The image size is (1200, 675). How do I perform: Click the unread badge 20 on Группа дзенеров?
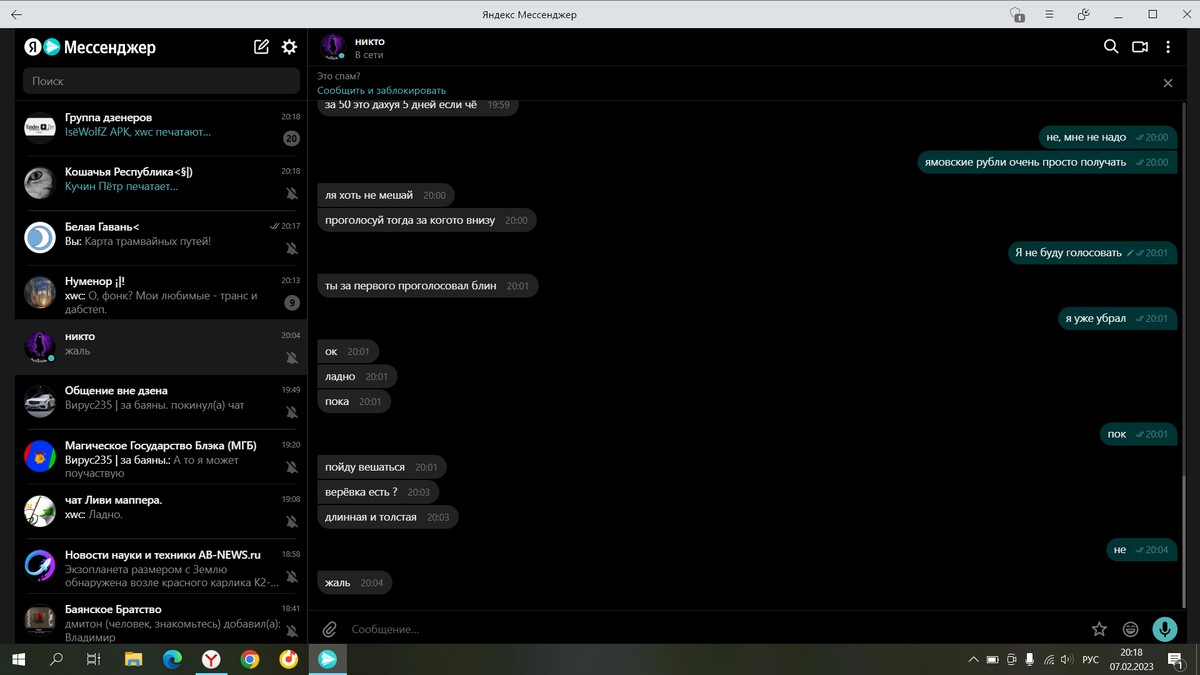pyautogui.click(x=291, y=139)
